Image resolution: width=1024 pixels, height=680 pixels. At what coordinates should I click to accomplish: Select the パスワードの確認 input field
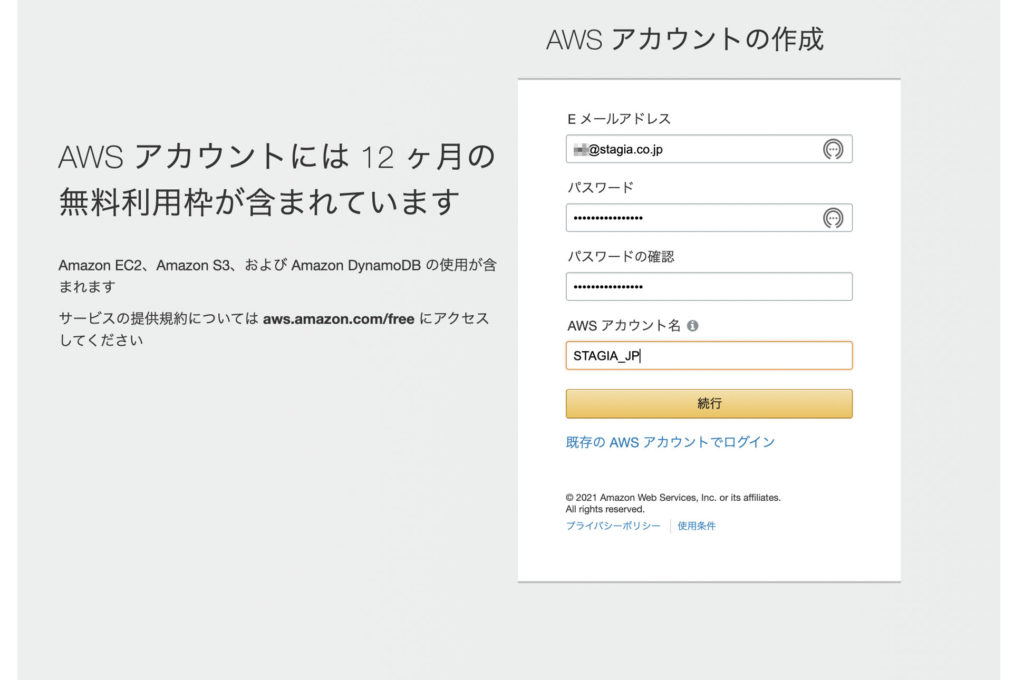[x=708, y=287]
